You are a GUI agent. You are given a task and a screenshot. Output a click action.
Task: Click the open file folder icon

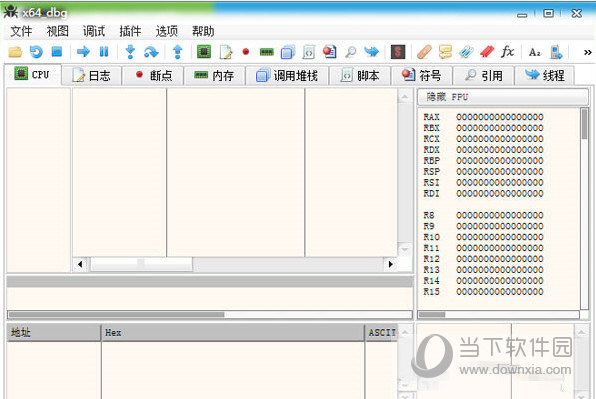[x=15, y=52]
